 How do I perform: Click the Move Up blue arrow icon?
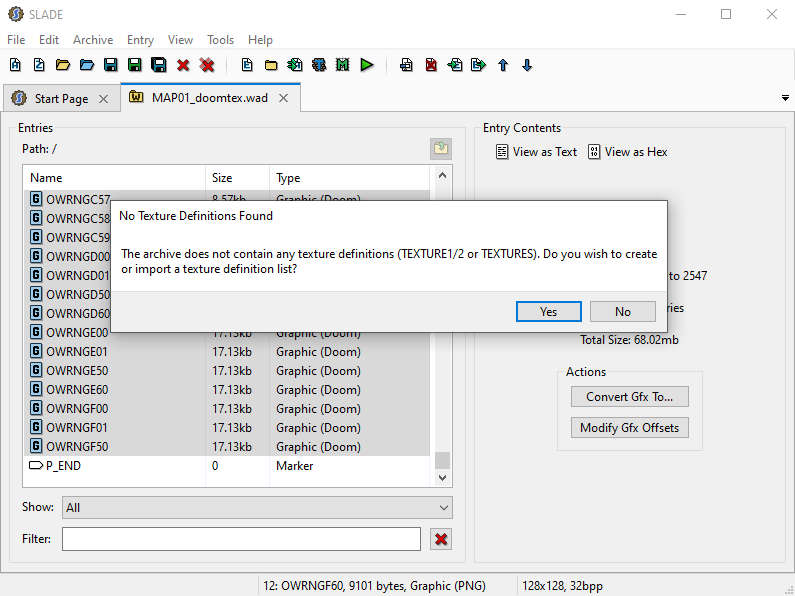(x=503, y=65)
